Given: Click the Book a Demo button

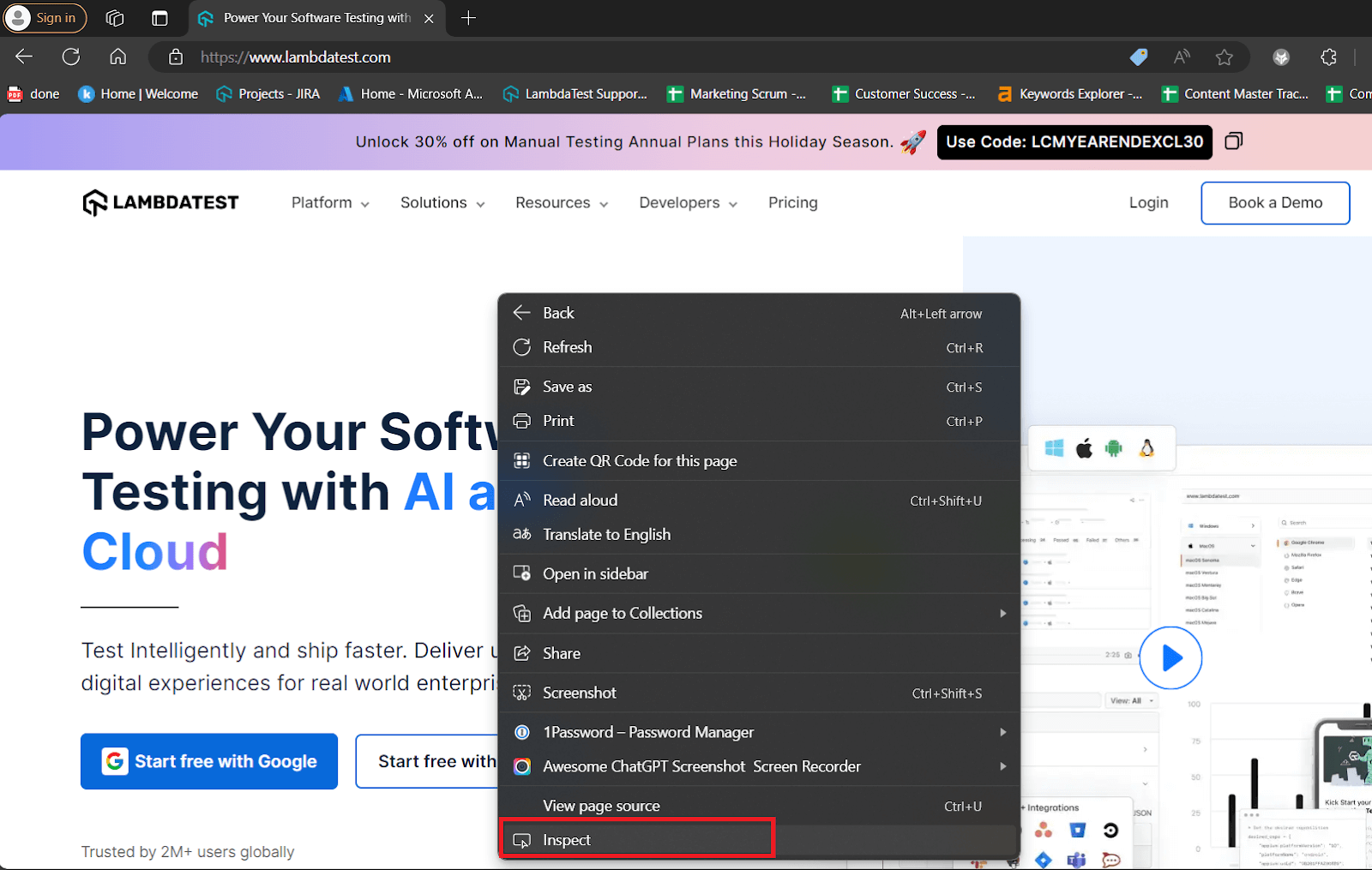Looking at the screenshot, I should click(1274, 202).
